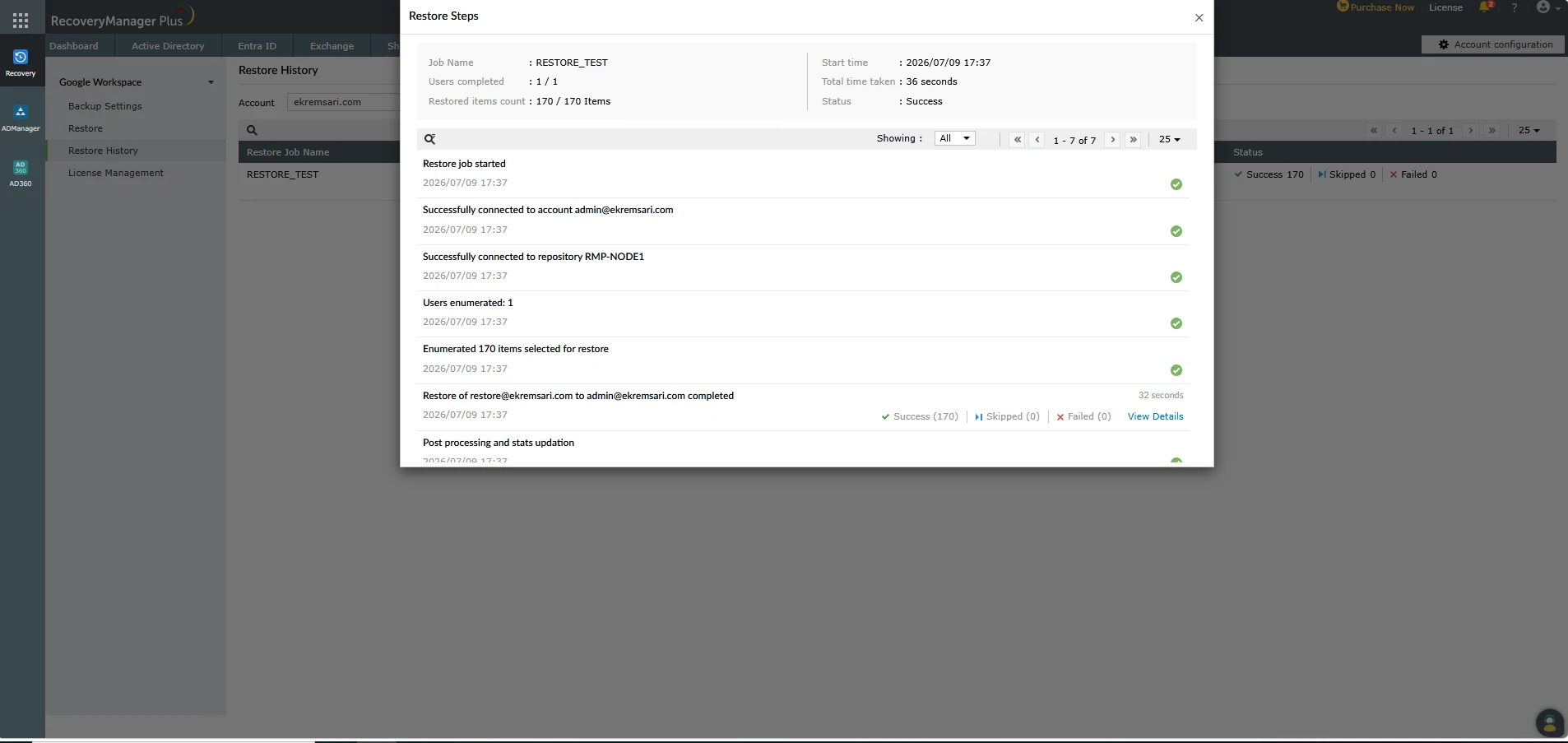The width and height of the screenshot is (1568, 743).
Task: Switch to the Active Directory tab
Action: click(168, 46)
